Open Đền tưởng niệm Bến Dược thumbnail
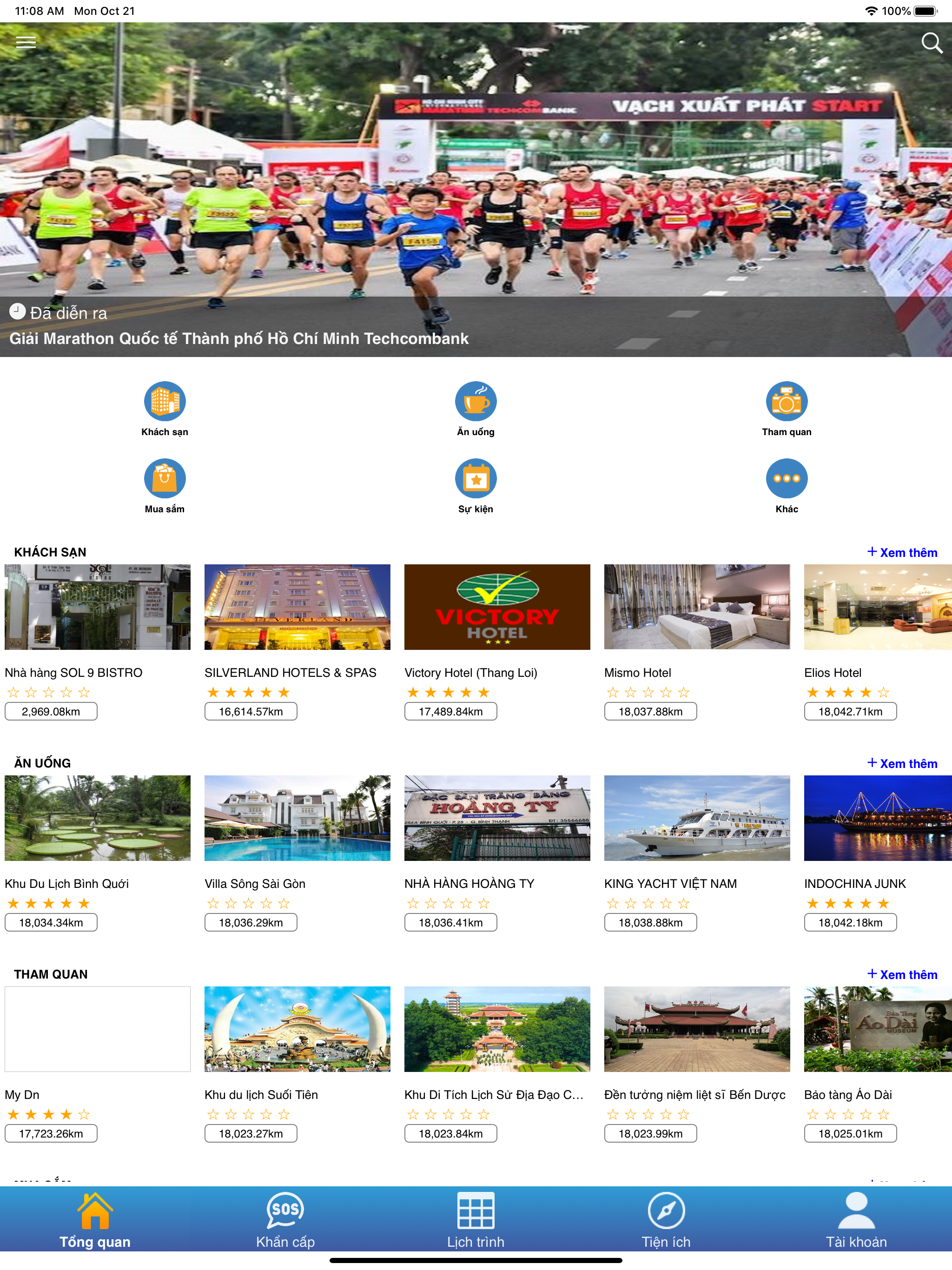 [x=697, y=1030]
